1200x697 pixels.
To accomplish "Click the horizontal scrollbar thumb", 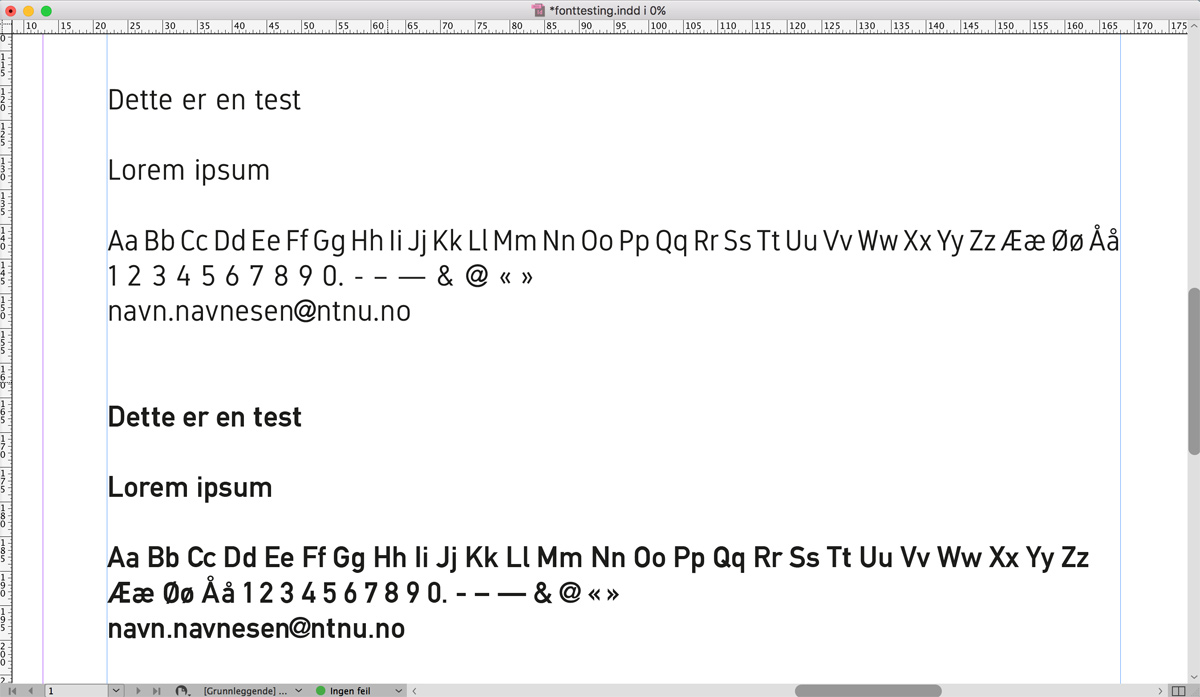I will 867,691.
